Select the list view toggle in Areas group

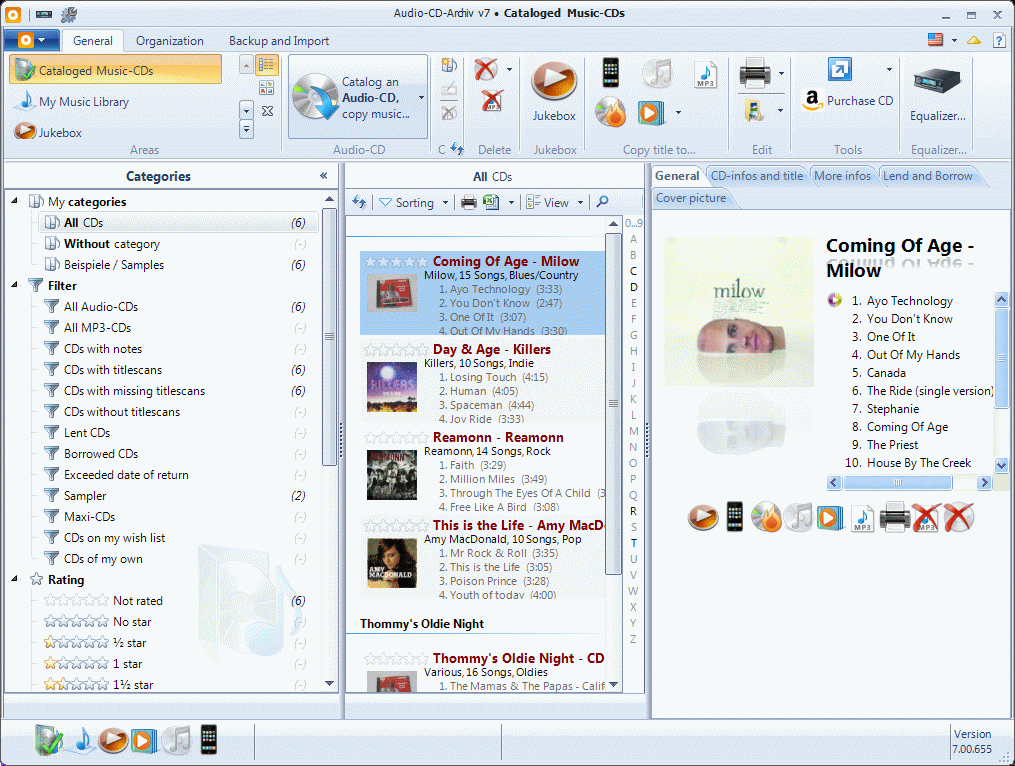point(267,65)
